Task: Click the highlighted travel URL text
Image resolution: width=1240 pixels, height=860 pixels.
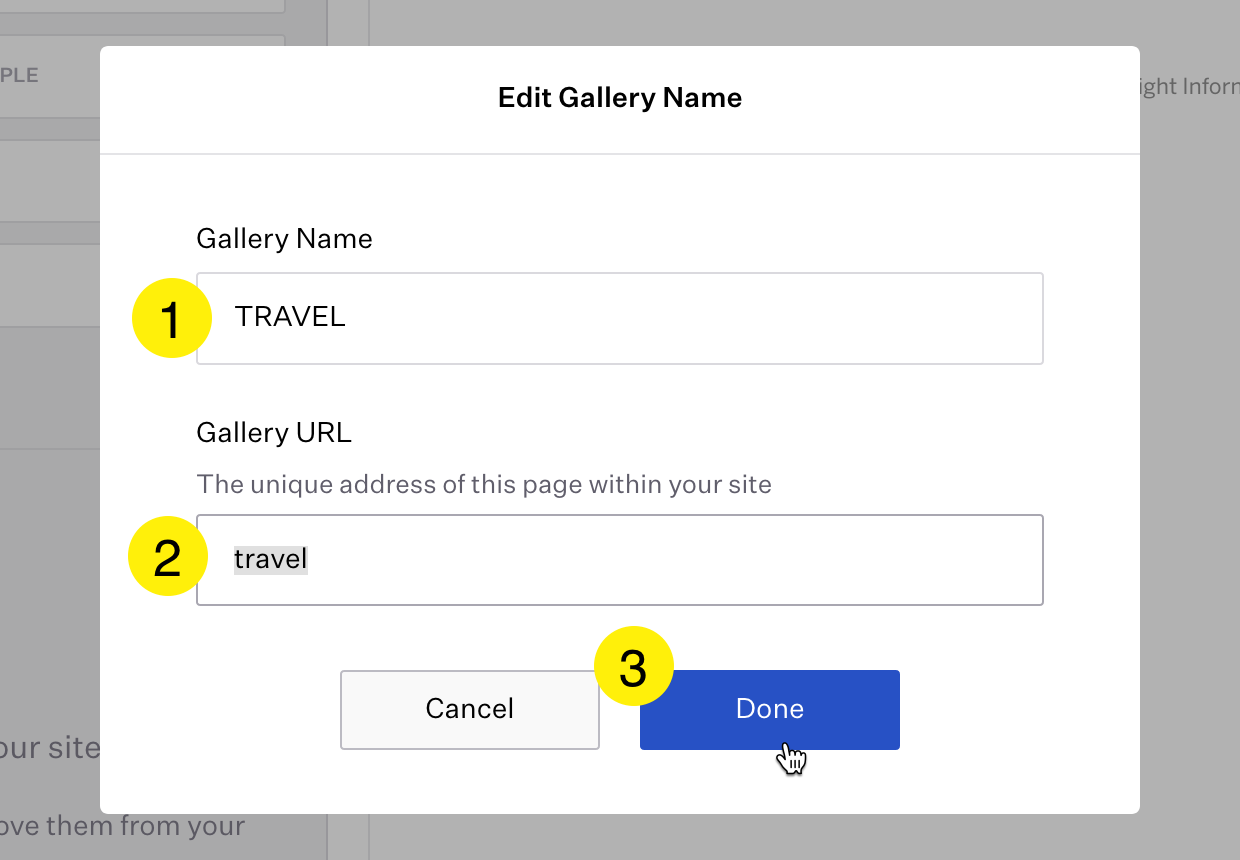Action: tap(270, 559)
